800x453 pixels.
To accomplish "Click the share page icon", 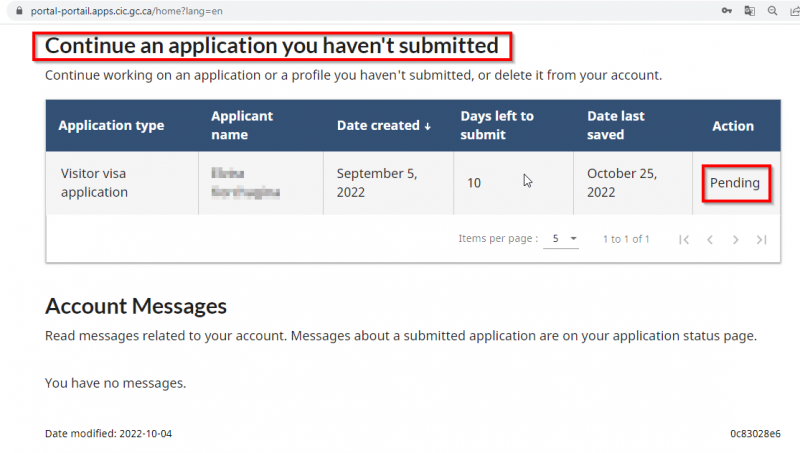I will coord(793,10).
